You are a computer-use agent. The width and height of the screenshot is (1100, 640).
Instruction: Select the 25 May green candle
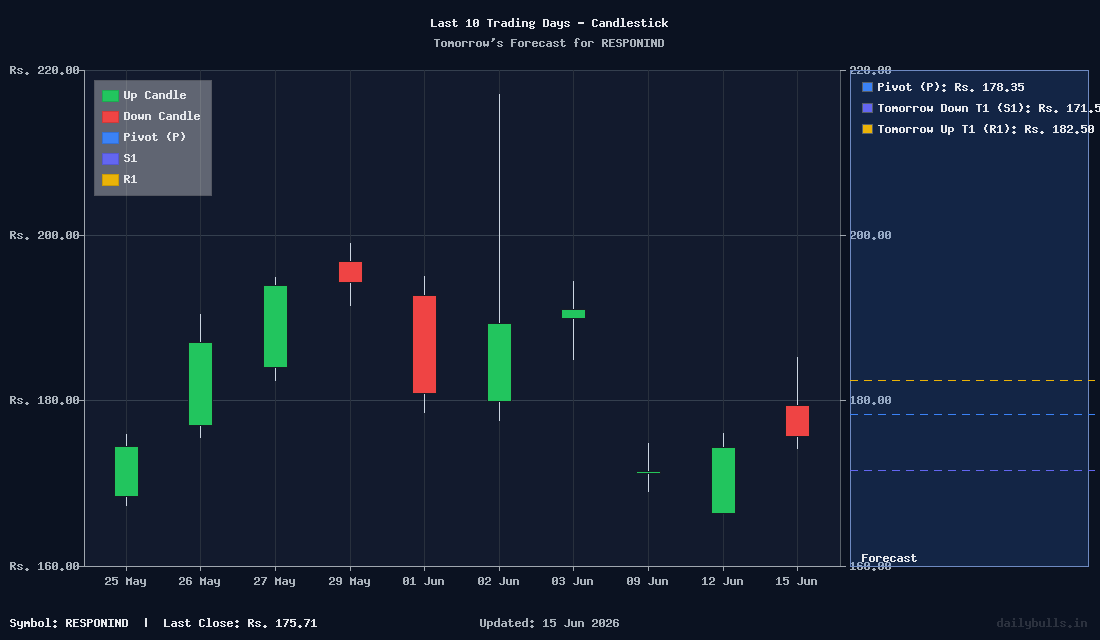click(x=126, y=472)
